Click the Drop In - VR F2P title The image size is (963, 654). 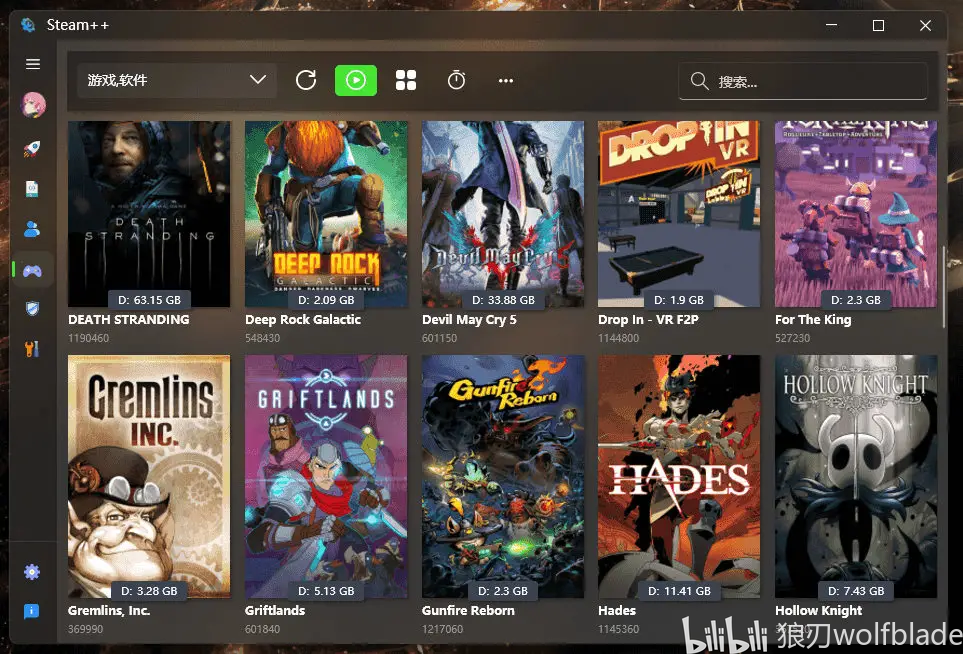pyautogui.click(x=649, y=319)
